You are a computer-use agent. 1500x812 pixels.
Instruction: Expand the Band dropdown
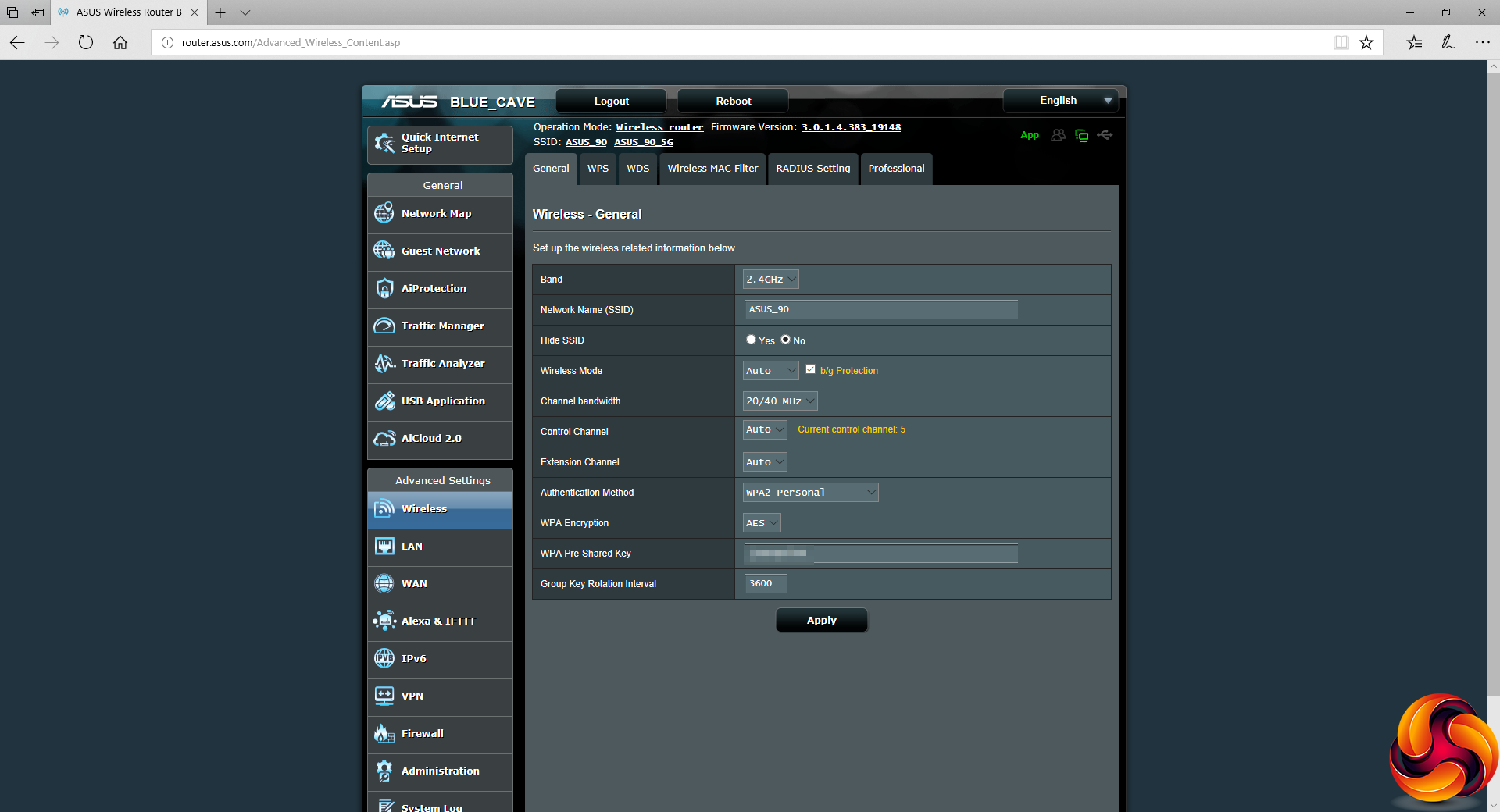point(770,279)
